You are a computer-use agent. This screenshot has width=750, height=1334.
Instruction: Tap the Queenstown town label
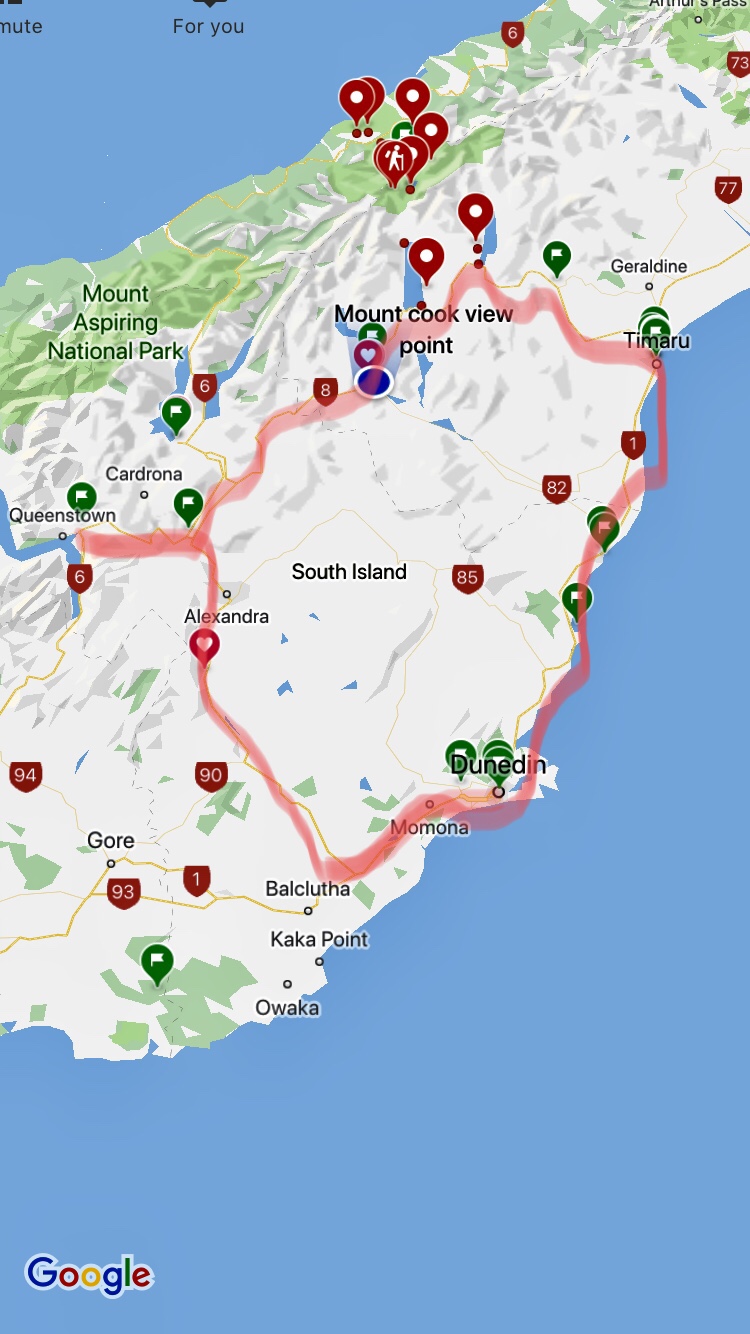62,516
